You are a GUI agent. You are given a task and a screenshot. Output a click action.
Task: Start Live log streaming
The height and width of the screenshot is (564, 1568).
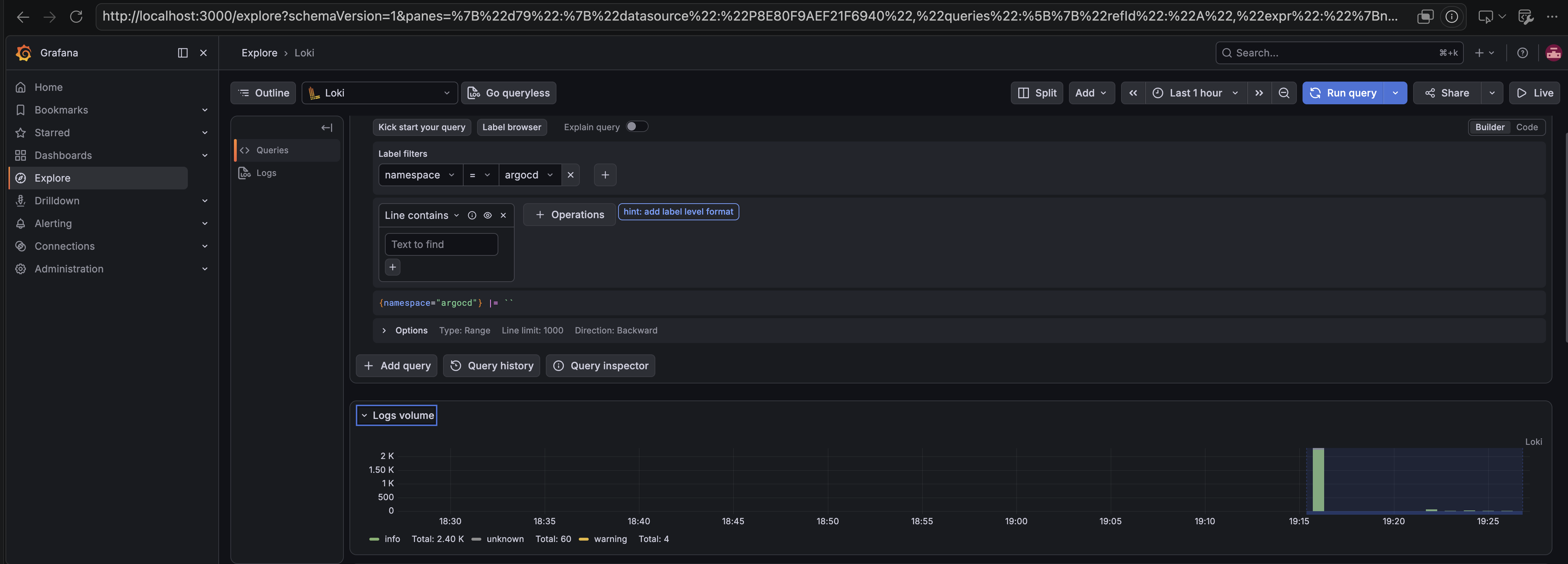1534,93
